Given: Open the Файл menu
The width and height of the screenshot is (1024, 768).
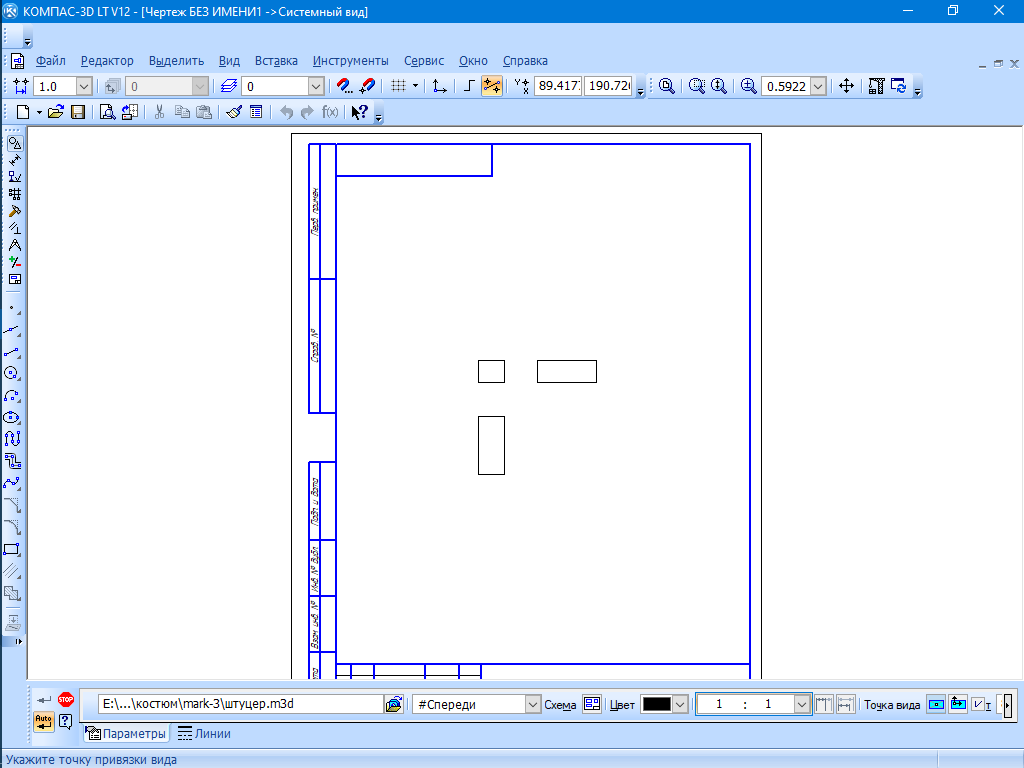Looking at the screenshot, I should [50, 61].
